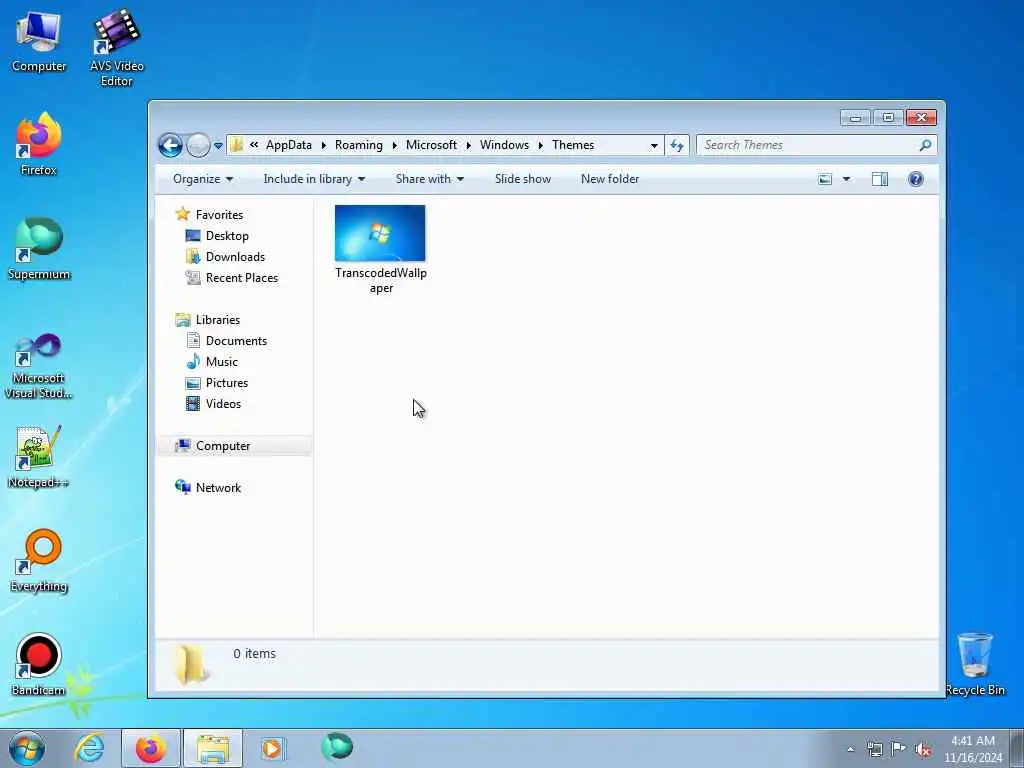Switch to Firefox on the taskbar
The width and height of the screenshot is (1024, 768).
pos(150,748)
